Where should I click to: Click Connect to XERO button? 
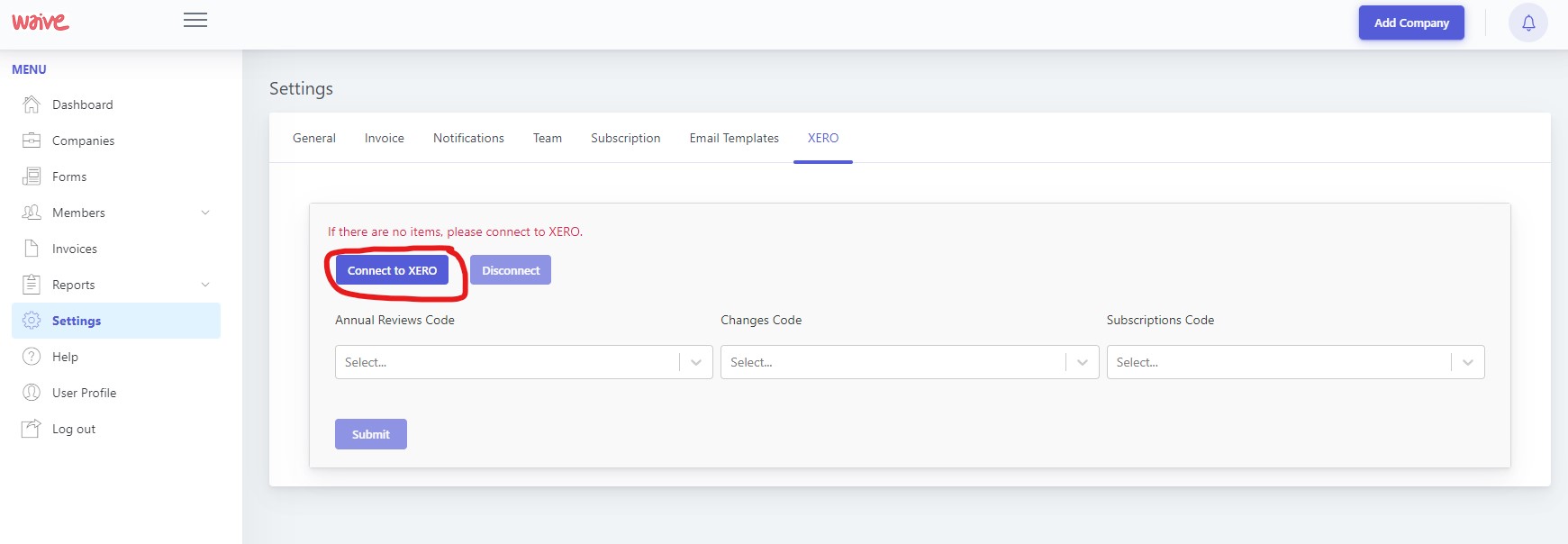point(392,270)
